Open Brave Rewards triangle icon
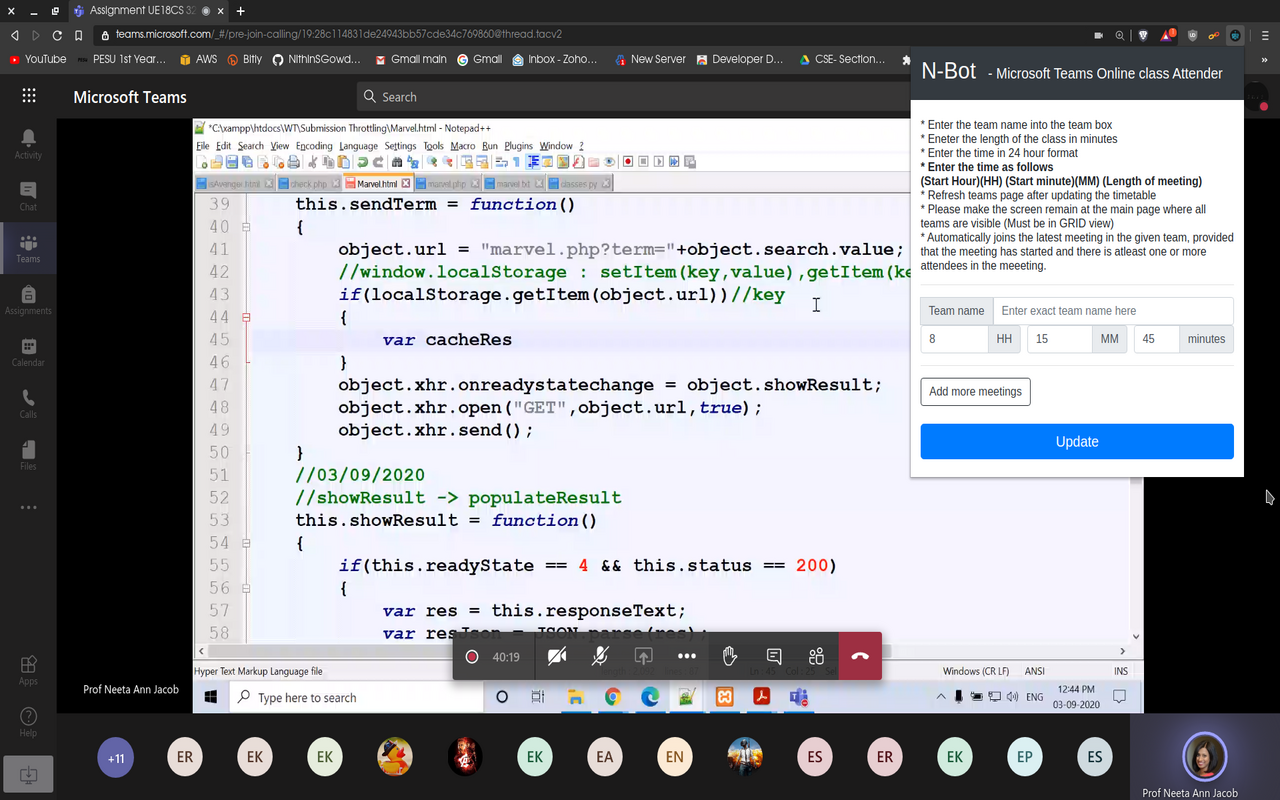This screenshot has width=1280, height=800. point(1167,35)
